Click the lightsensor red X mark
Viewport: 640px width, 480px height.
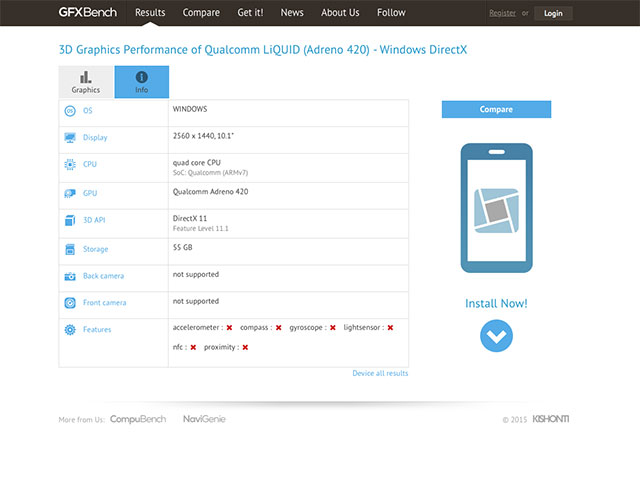click(390, 328)
